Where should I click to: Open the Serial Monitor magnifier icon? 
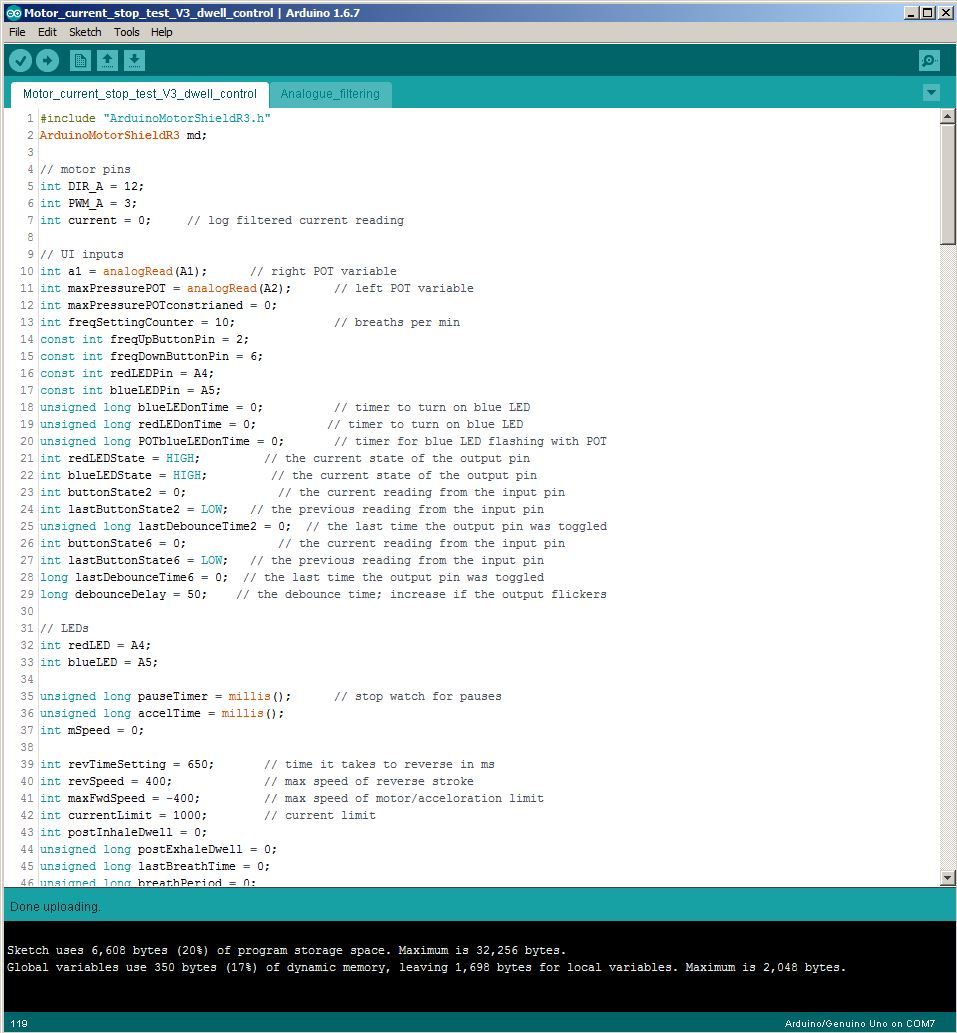click(928, 60)
